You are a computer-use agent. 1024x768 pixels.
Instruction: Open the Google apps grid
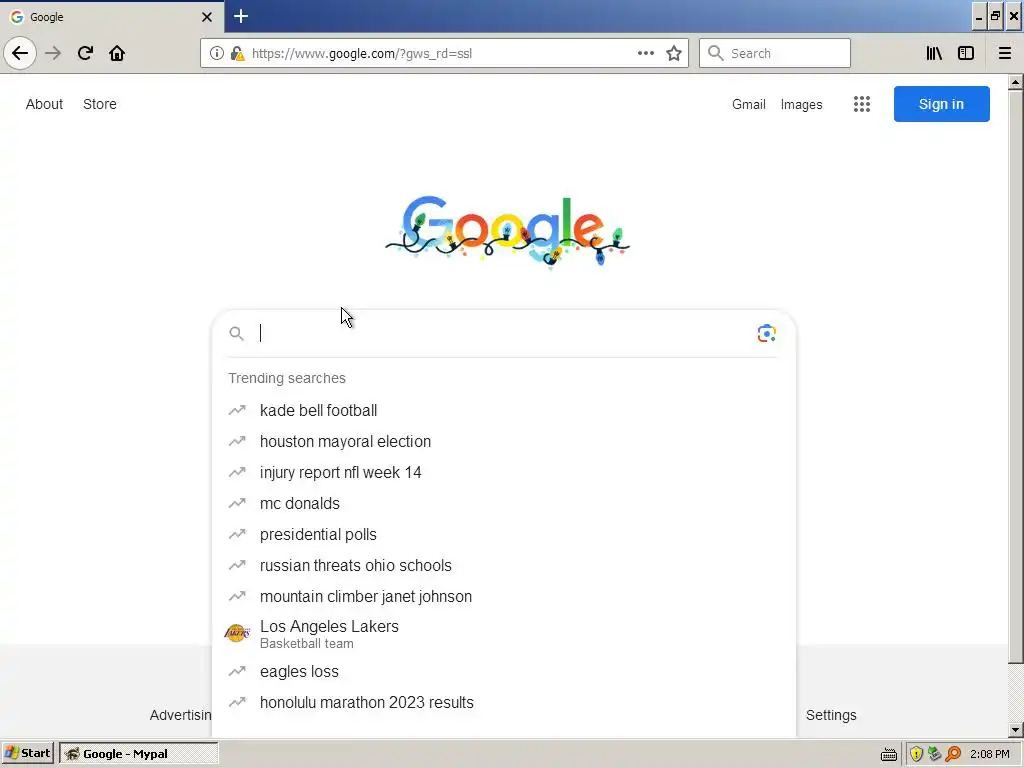click(x=862, y=104)
